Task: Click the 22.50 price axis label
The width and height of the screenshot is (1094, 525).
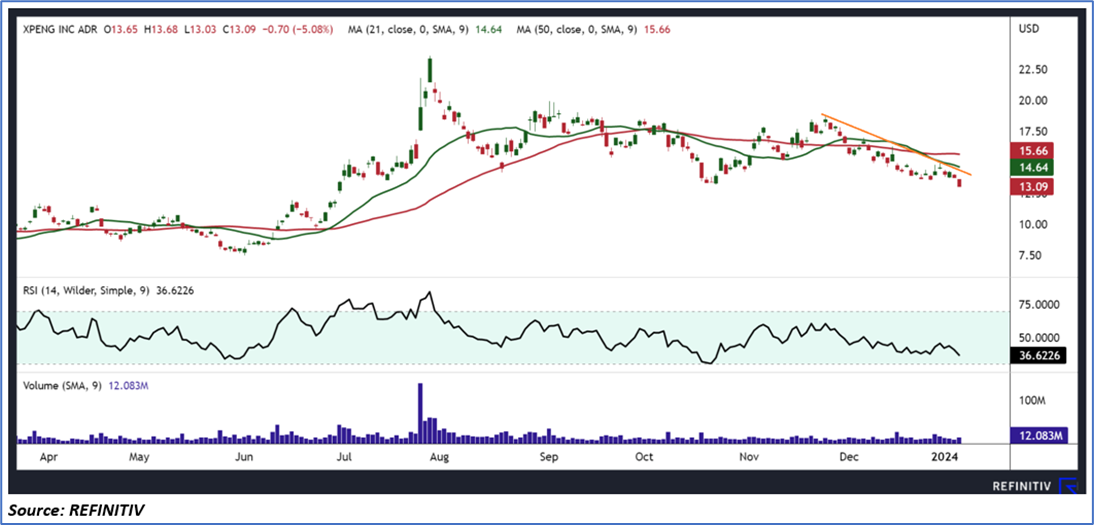Action: 1033,69
